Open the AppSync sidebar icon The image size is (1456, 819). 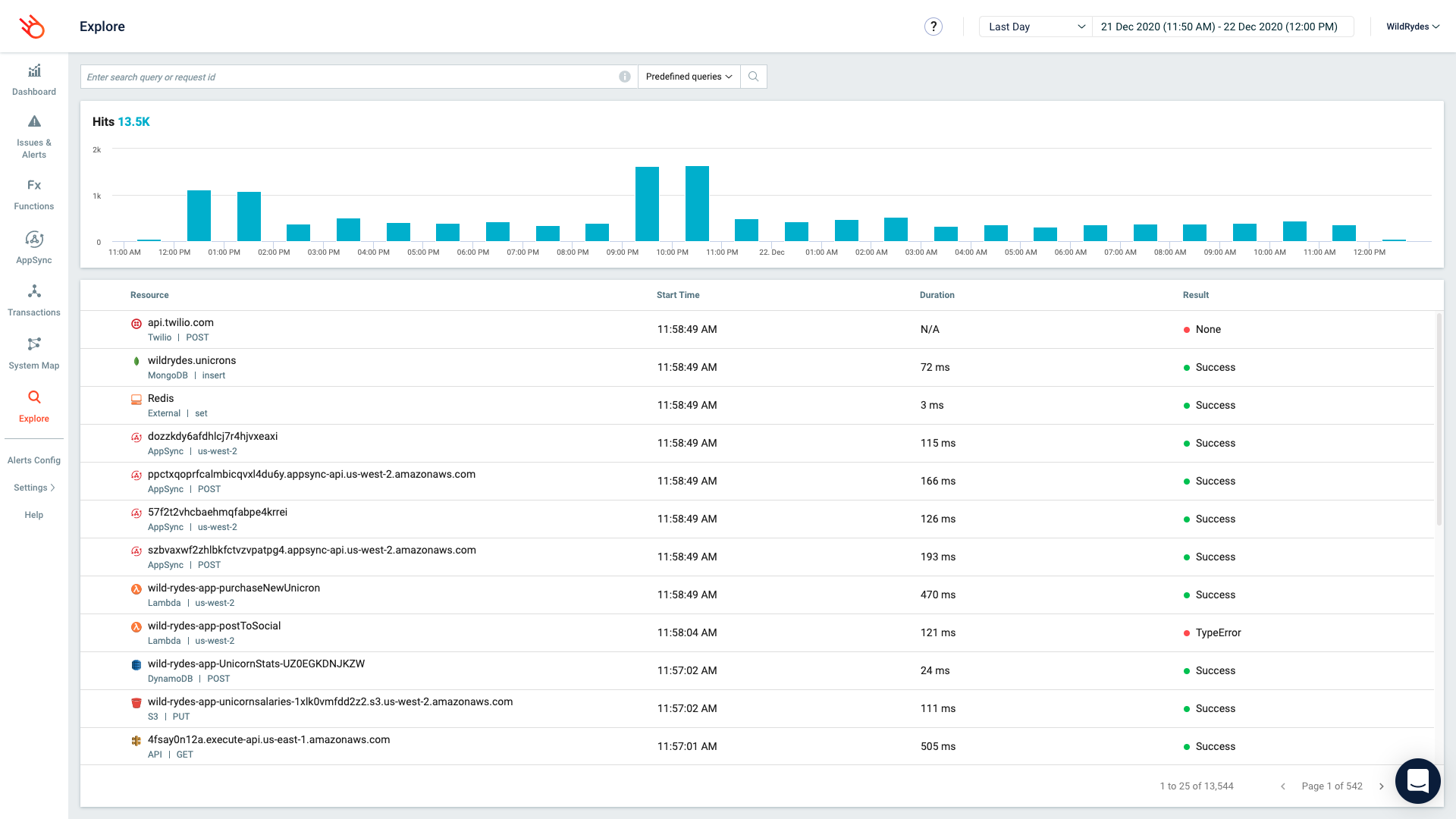pos(34,240)
